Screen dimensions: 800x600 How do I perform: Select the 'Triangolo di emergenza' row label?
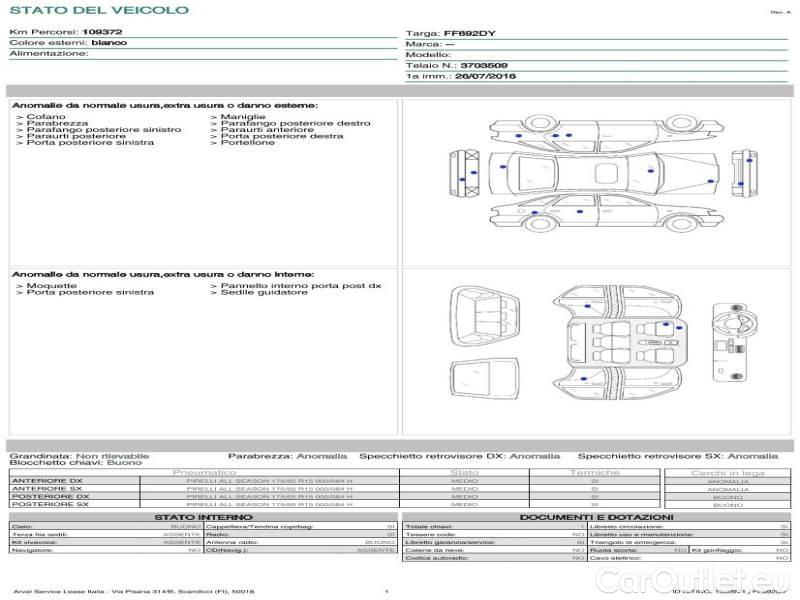pos(633,542)
